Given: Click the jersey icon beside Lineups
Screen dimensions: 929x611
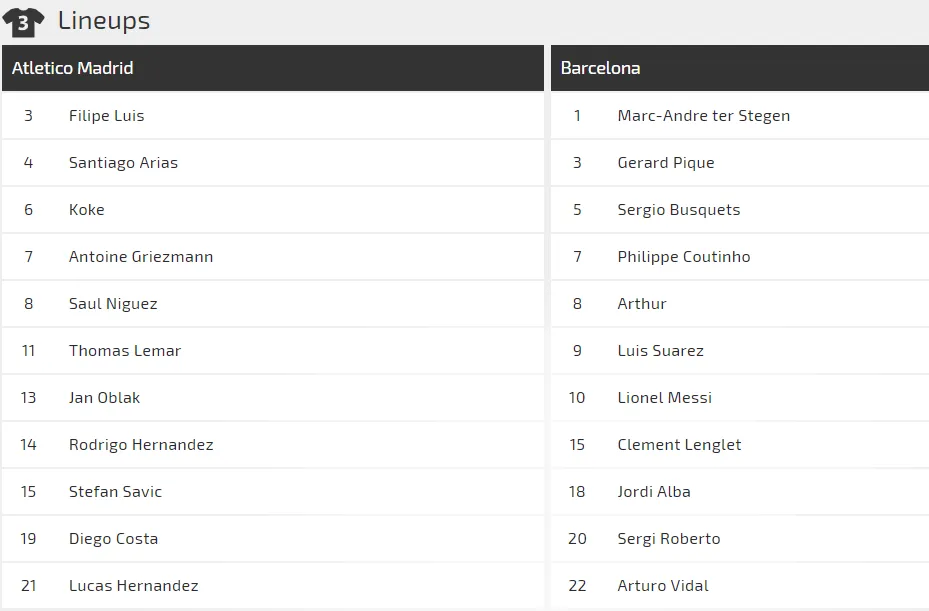Looking at the screenshot, I should 23,23.
